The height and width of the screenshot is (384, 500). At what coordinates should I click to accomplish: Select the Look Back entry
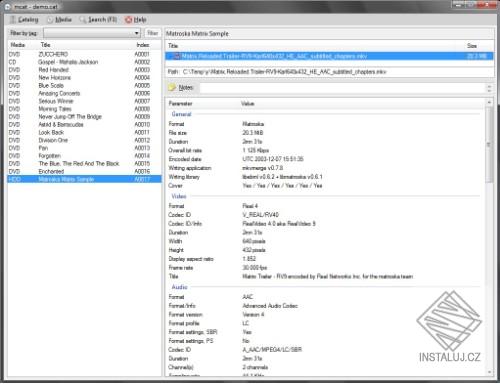pyautogui.click(x=84, y=132)
